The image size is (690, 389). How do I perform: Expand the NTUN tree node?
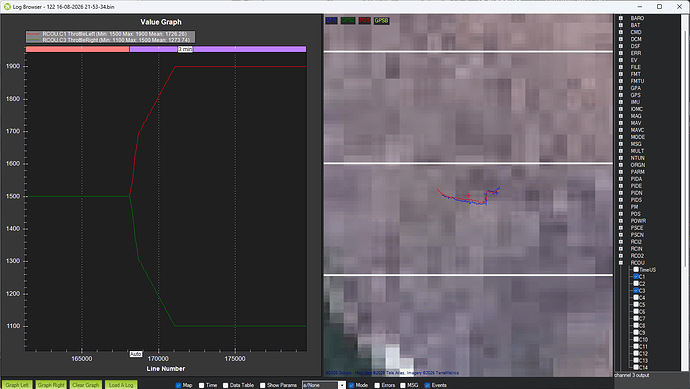(621, 158)
